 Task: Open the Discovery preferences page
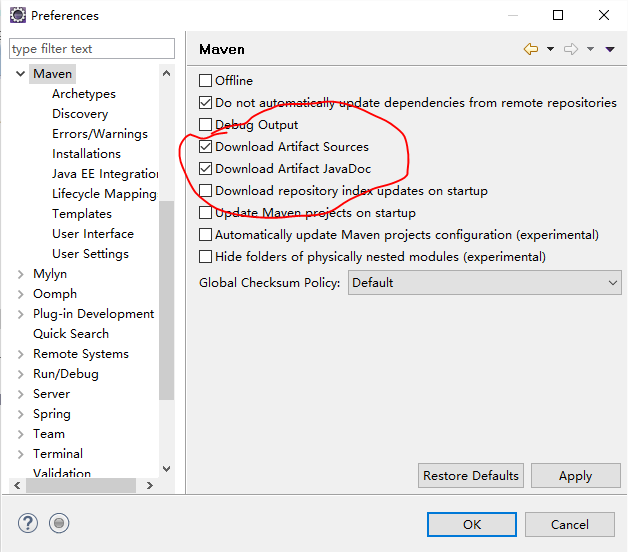(x=80, y=114)
